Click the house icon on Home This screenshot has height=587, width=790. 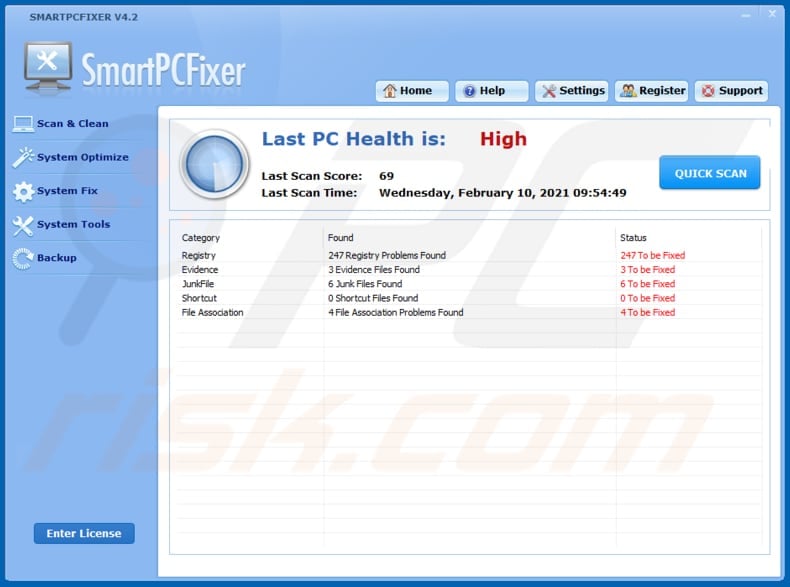point(389,91)
